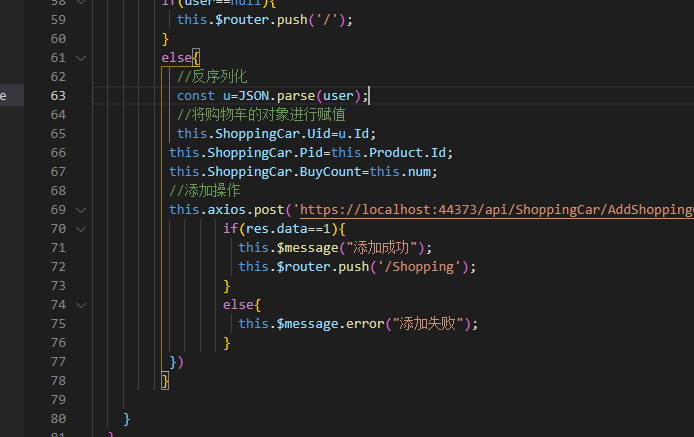This screenshot has width=694, height=437.
Task: Click the closing brace on line 80
Action: tap(127, 419)
